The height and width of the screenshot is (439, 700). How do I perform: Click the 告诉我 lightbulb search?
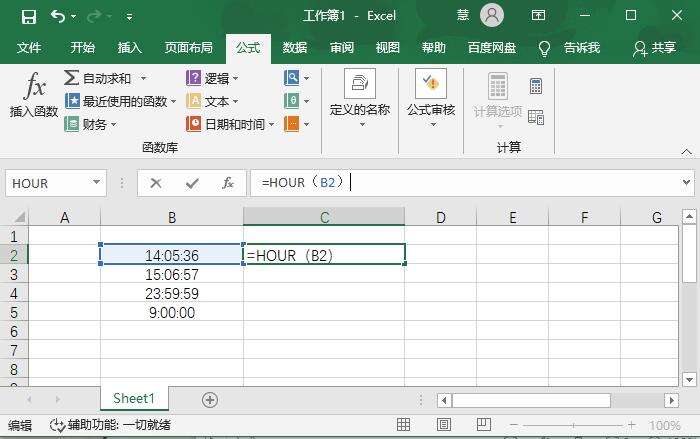tap(569, 48)
